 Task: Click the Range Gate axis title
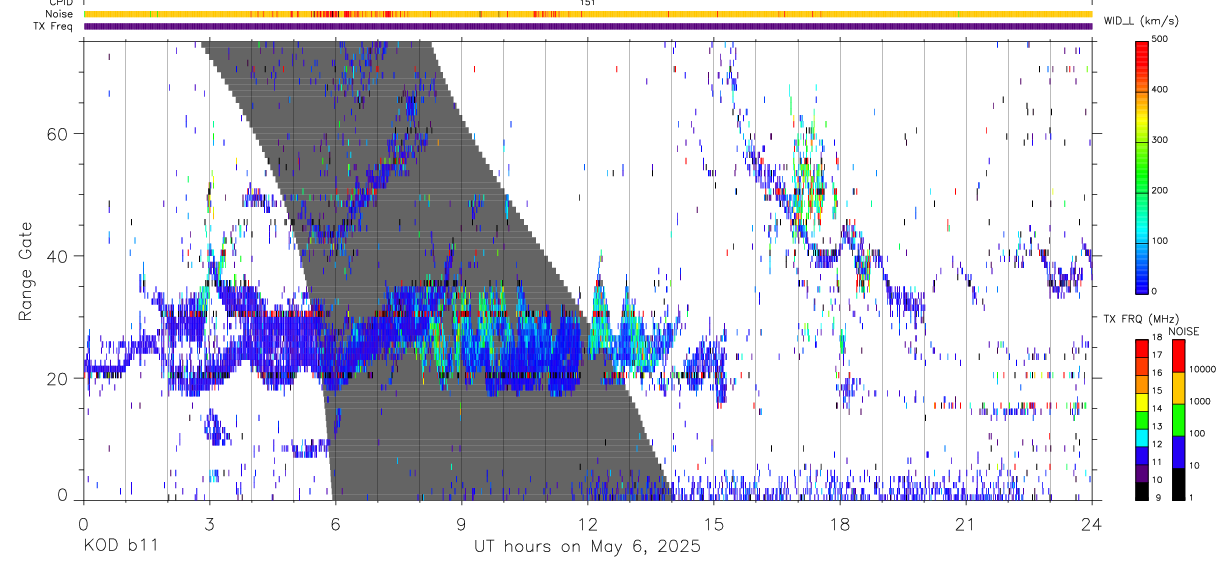tap(25, 270)
